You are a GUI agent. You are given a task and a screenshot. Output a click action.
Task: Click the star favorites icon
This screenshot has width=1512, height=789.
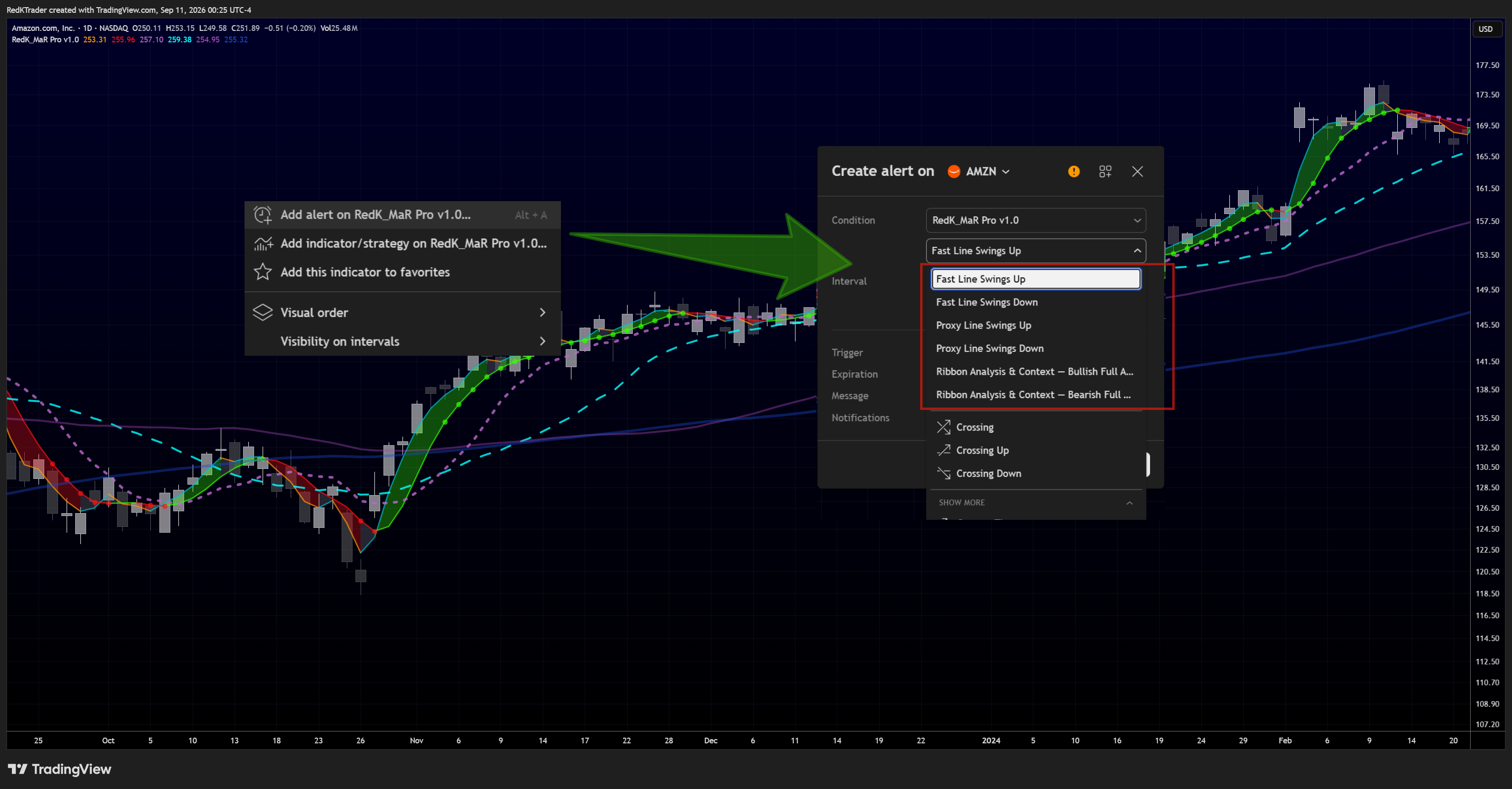[x=262, y=272]
